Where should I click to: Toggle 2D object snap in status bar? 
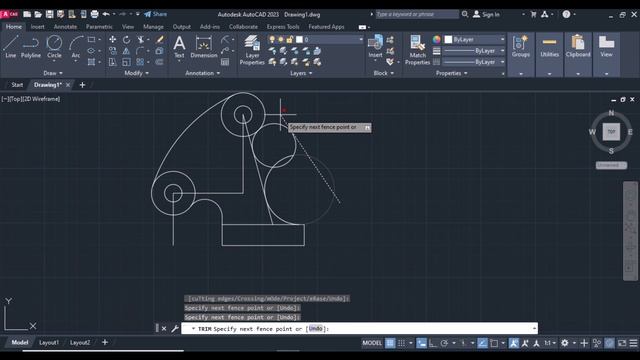[494, 343]
